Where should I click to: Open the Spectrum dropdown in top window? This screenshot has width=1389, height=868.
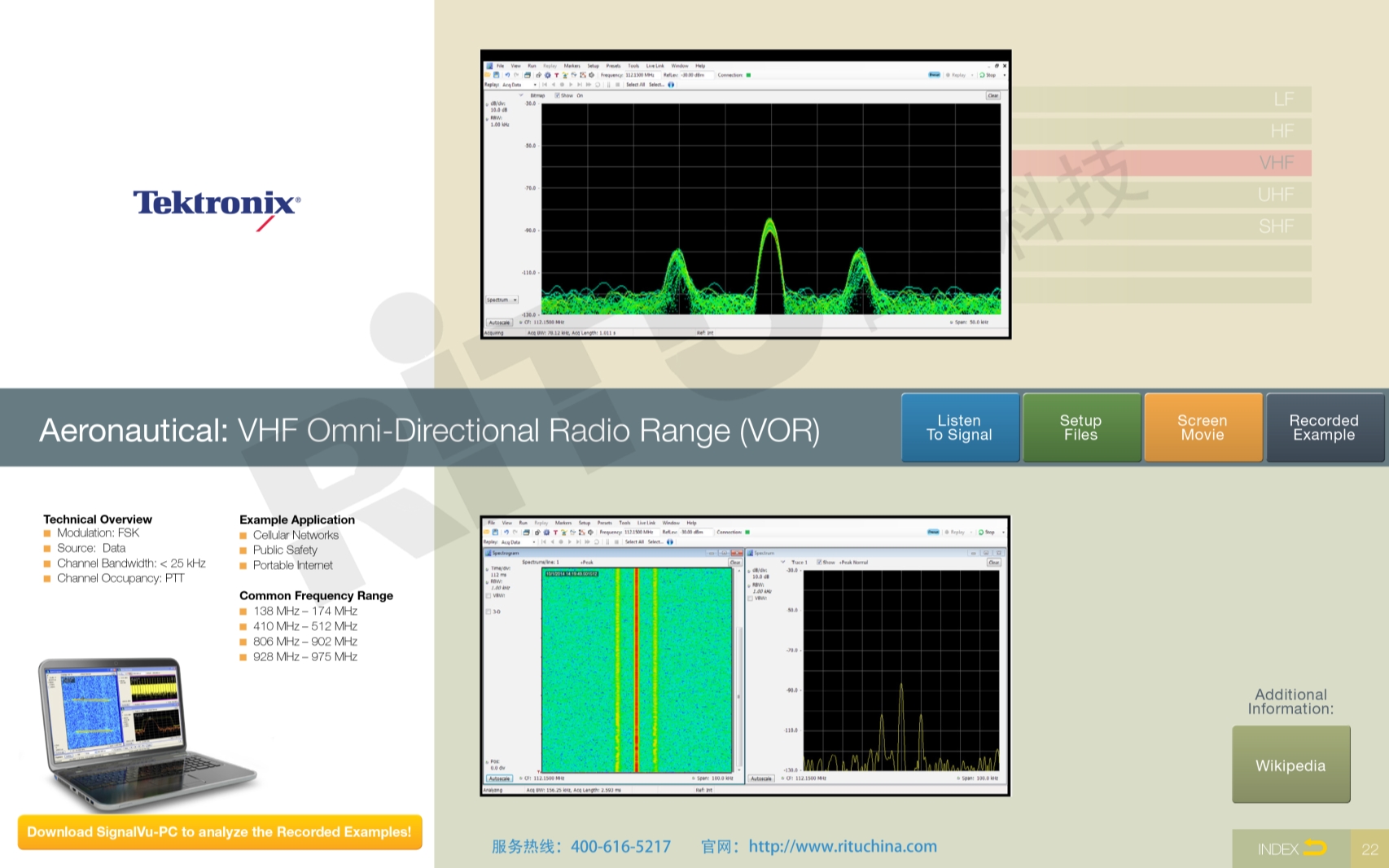click(502, 300)
